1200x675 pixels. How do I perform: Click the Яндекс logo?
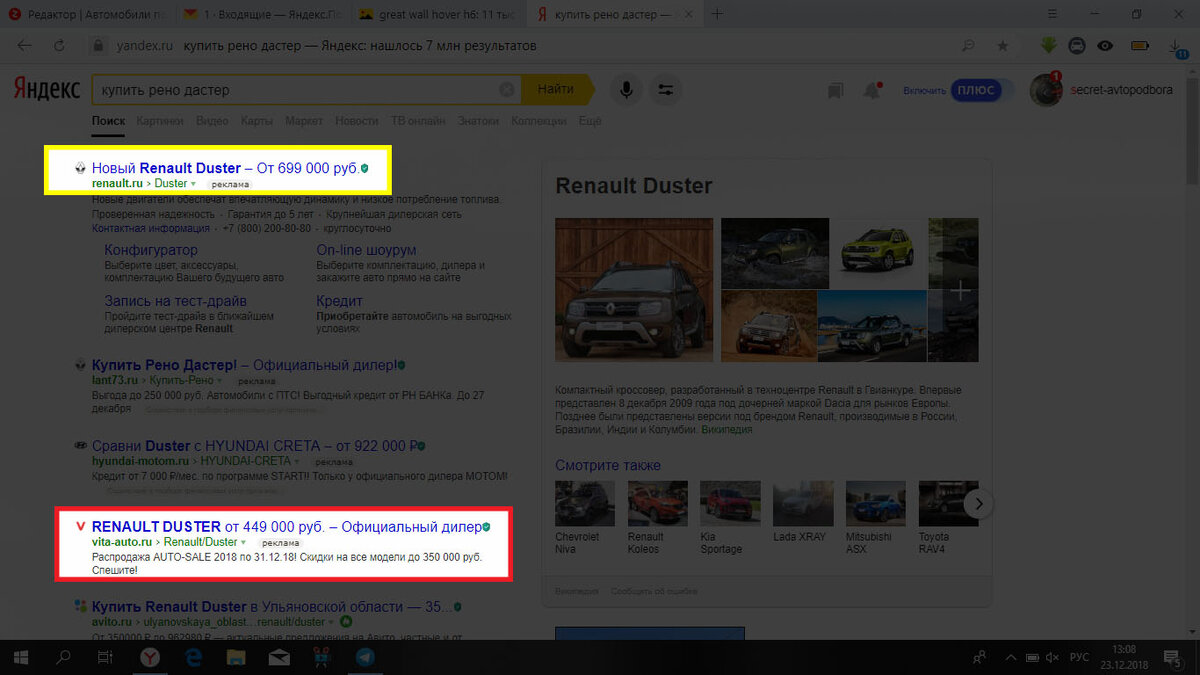point(47,90)
